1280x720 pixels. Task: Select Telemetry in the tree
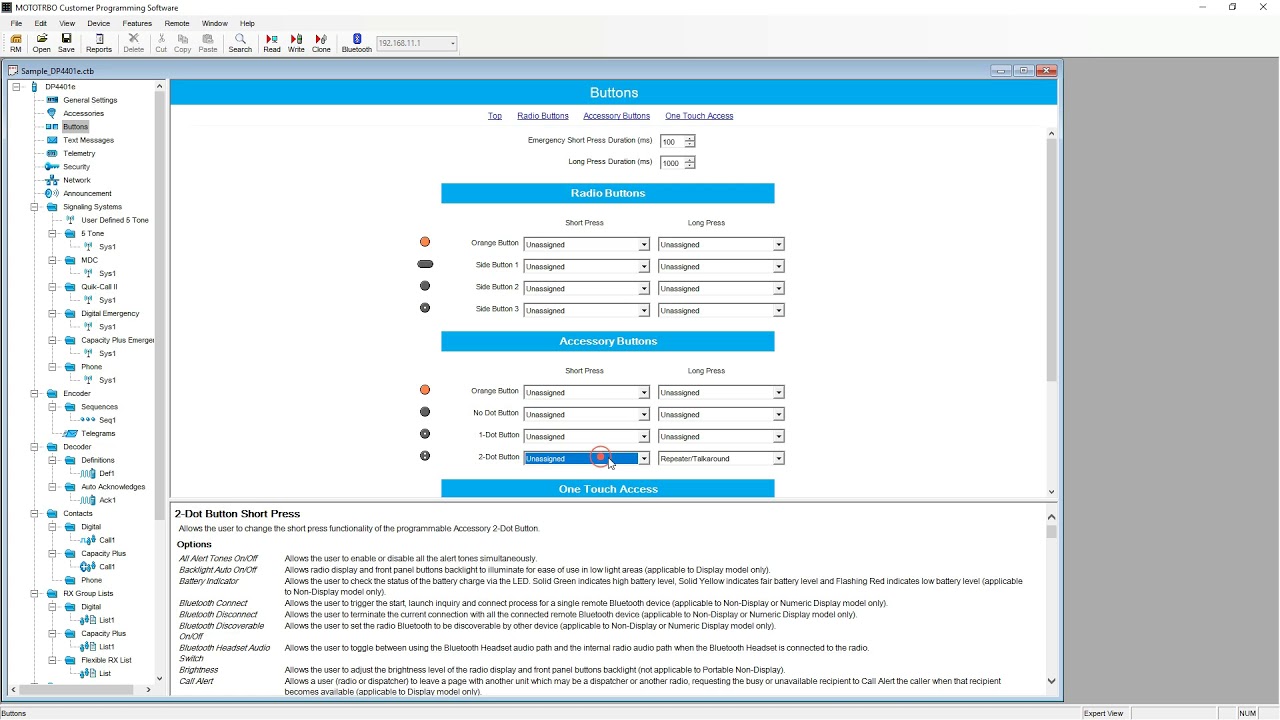point(79,153)
